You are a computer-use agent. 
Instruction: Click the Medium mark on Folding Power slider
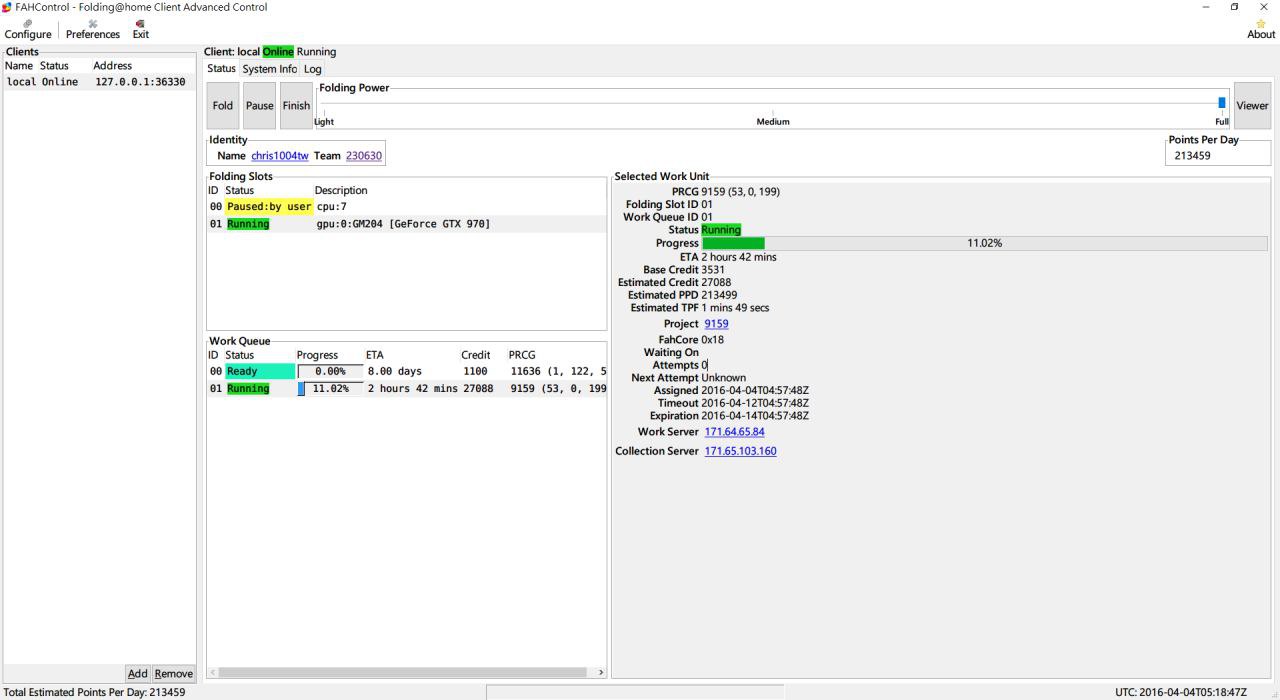coord(773,121)
